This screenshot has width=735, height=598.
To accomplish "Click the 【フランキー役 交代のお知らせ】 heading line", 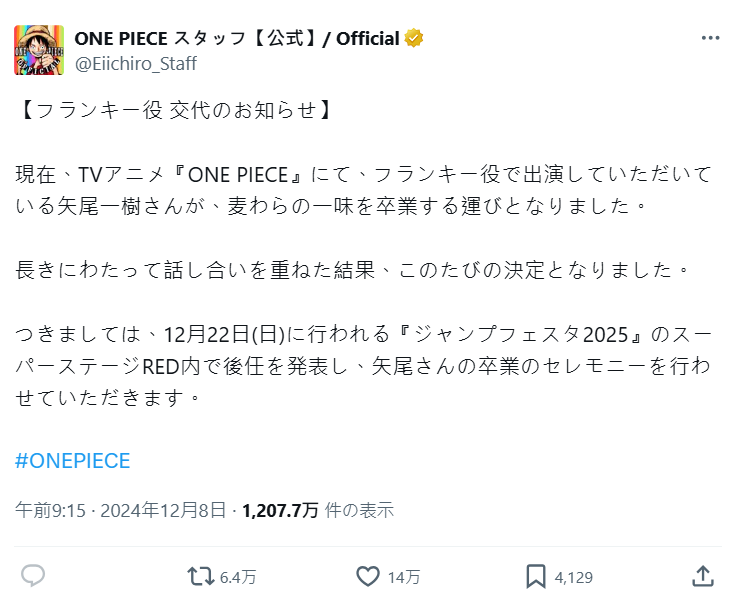I will tap(174, 110).
